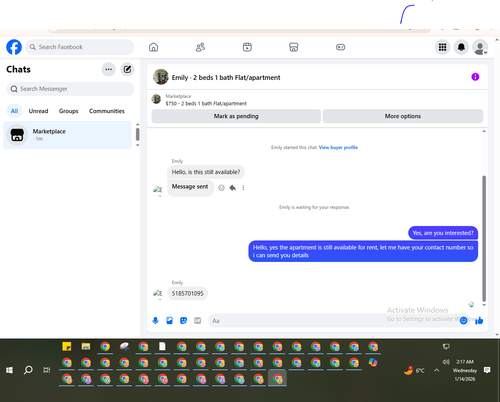
Task: Click the Search Messenger field
Action: click(x=70, y=89)
